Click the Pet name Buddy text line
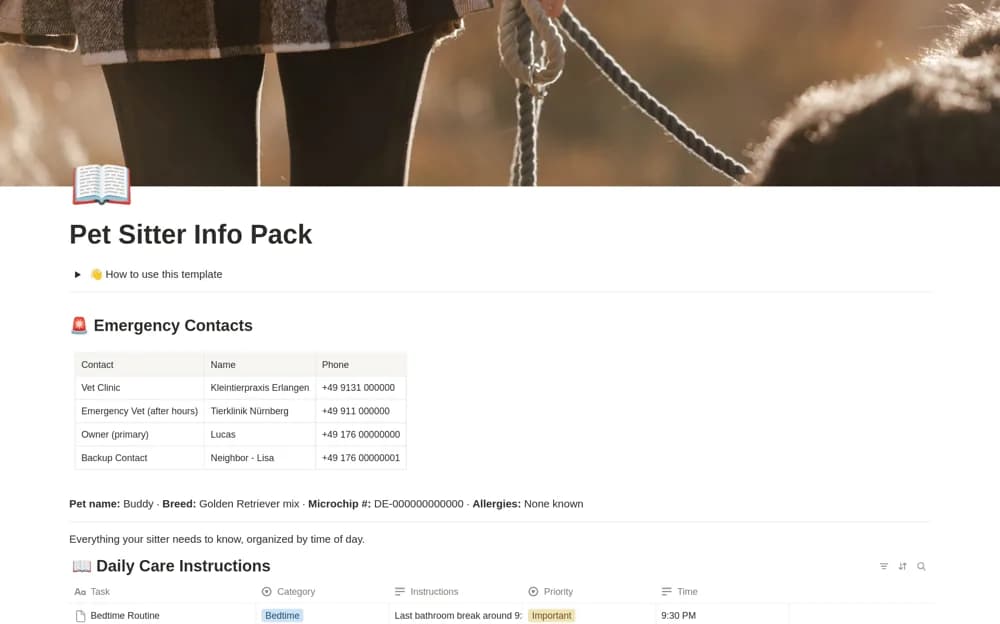Screen dimensions: 1000x624 pos(326,503)
